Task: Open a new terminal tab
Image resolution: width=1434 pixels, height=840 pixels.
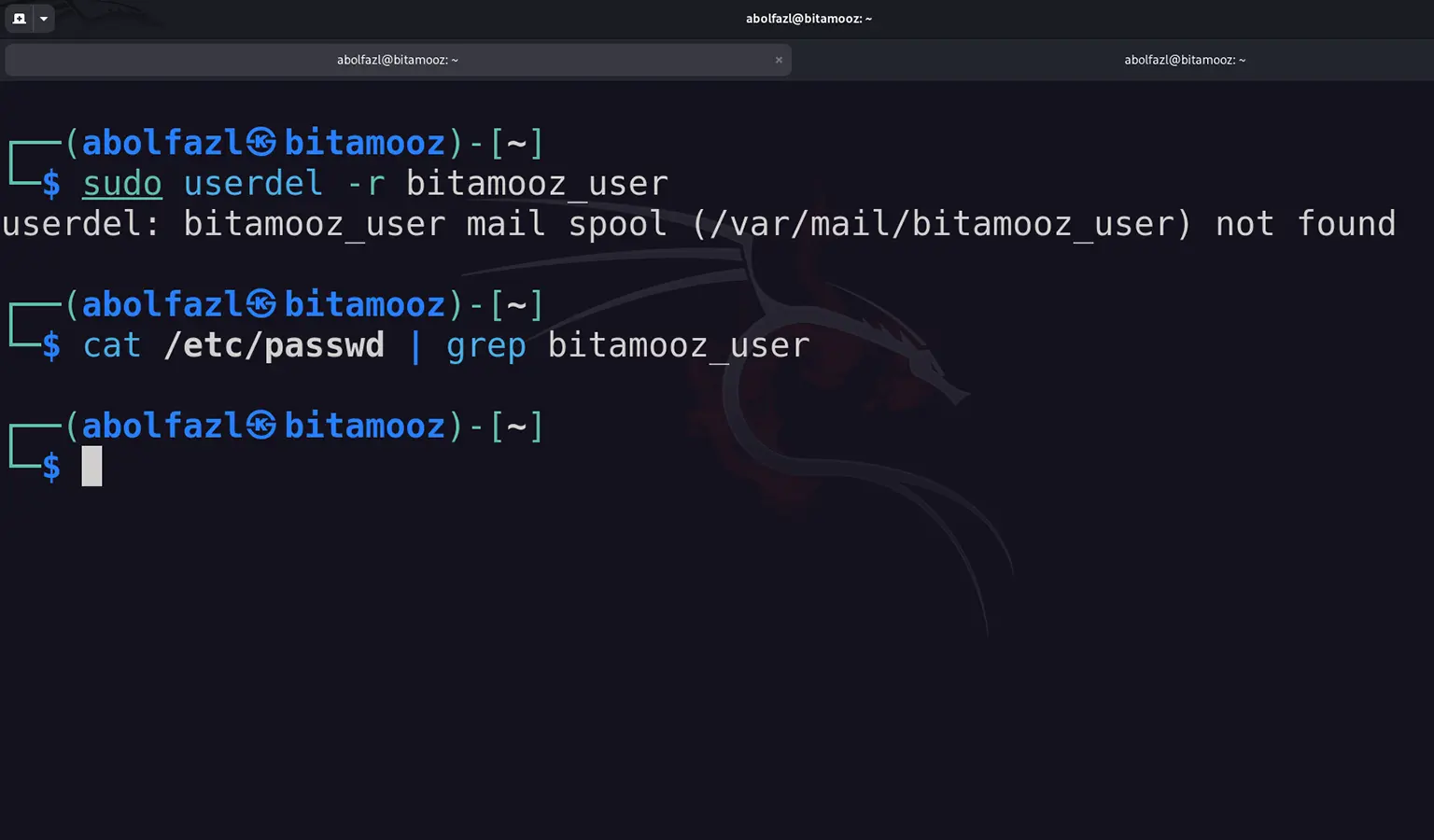Action: (19, 19)
